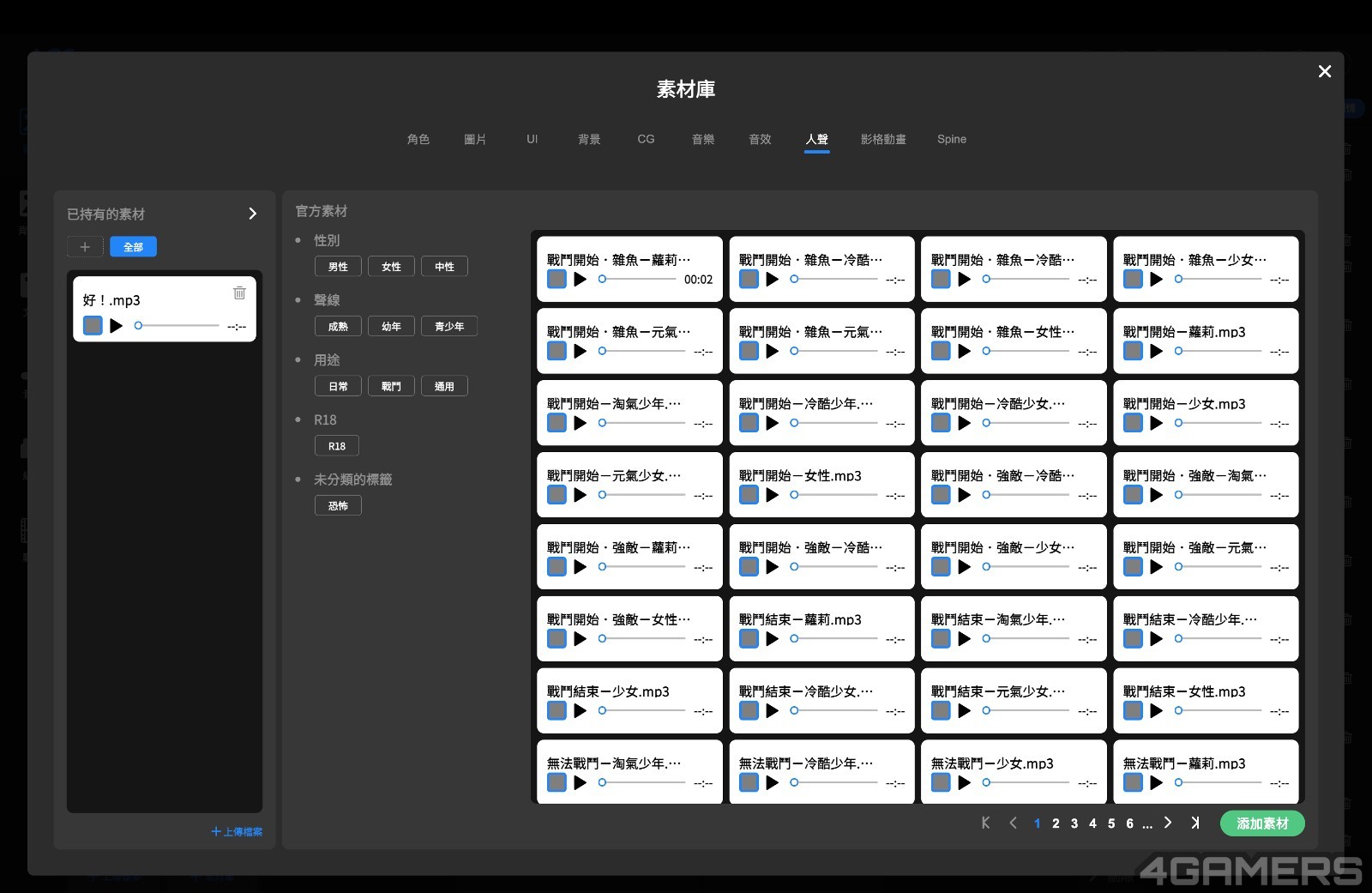Play the 戰鬥開始・雜魚－女性 voice clip
Image resolution: width=1372 pixels, height=893 pixels.
965,351
